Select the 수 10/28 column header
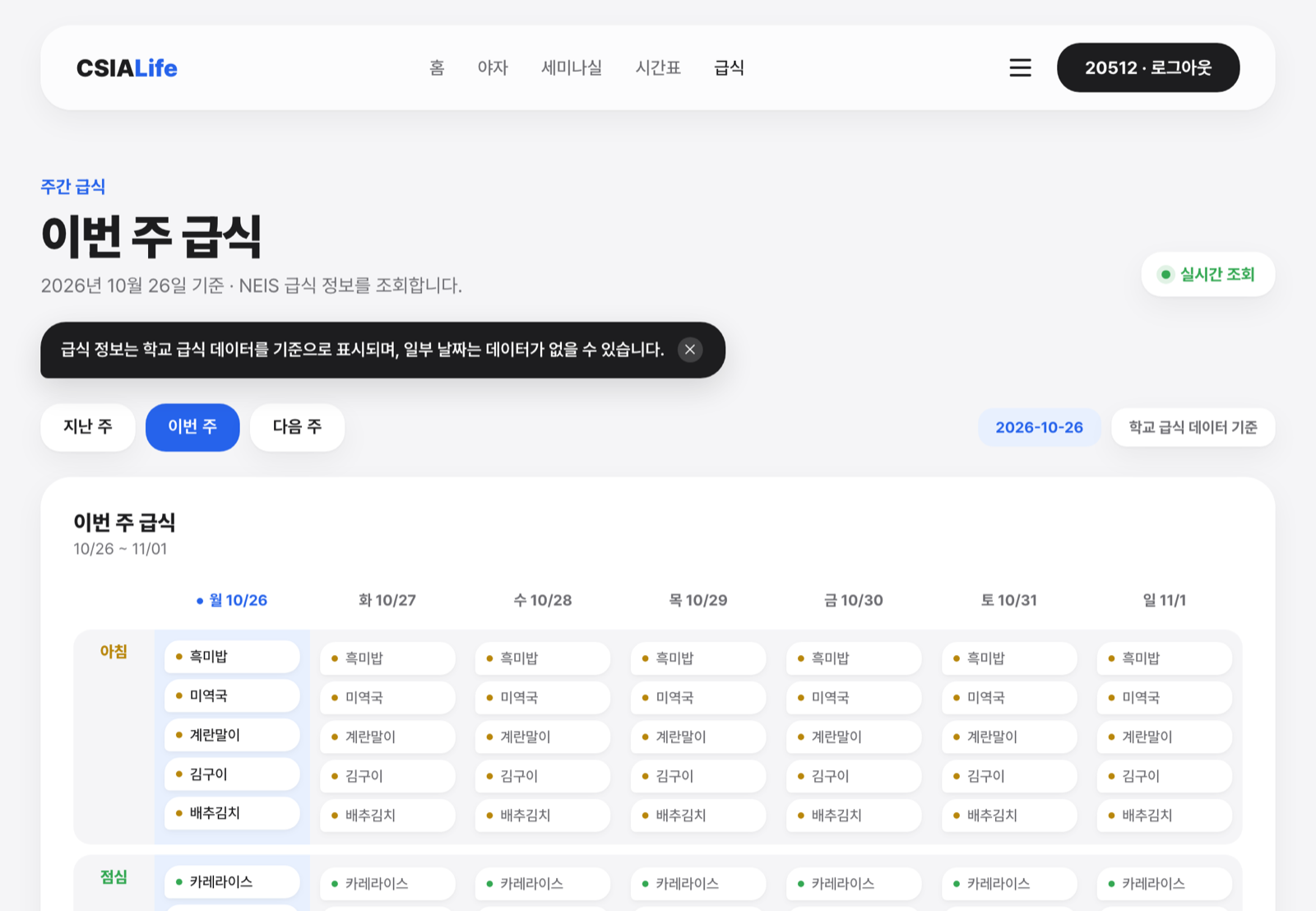1316x911 pixels. pos(543,600)
